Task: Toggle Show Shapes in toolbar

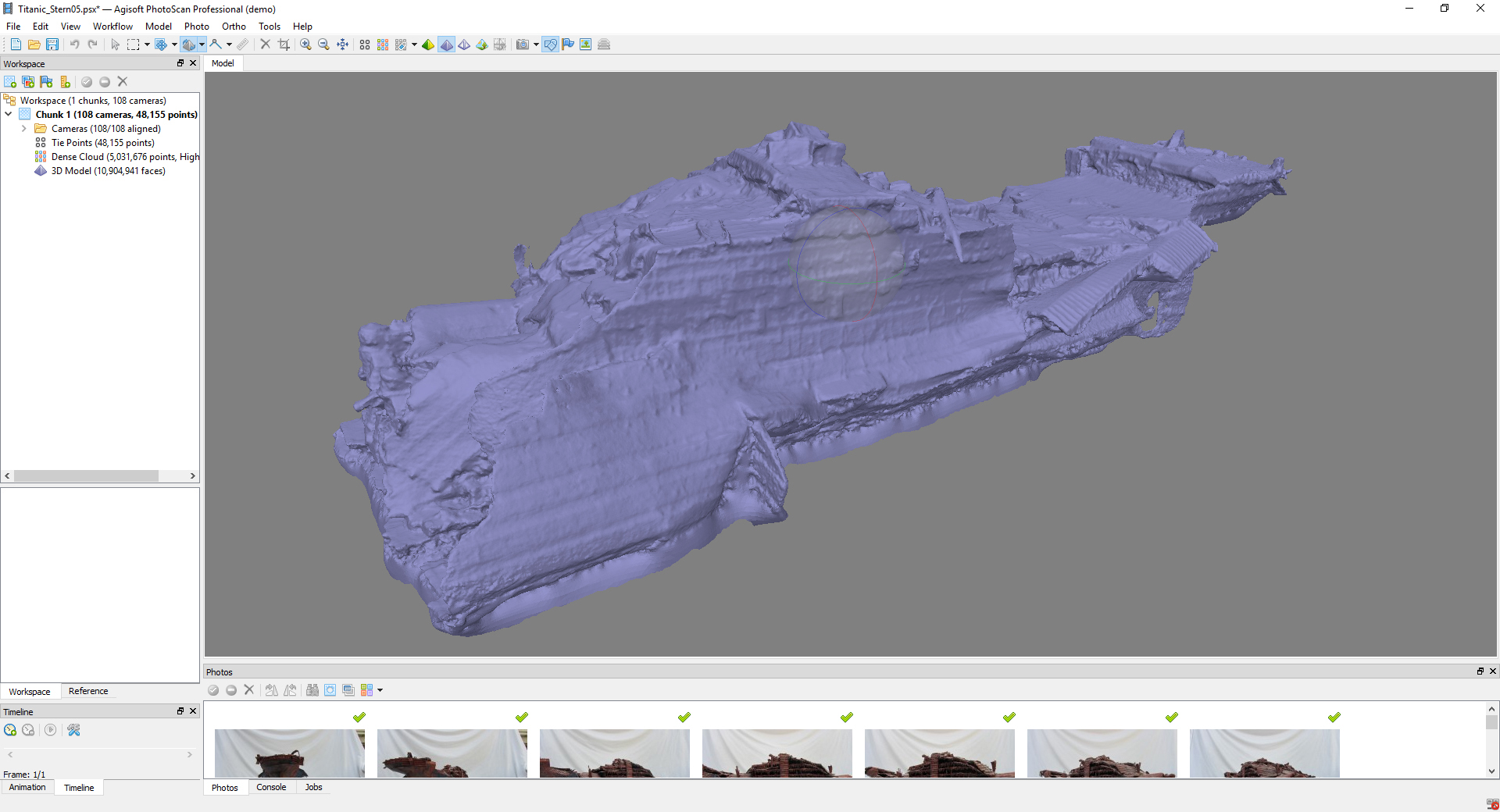Action: (x=550, y=45)
